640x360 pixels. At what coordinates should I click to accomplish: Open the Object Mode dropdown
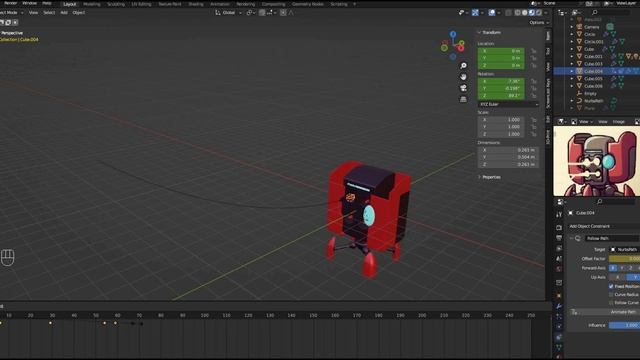coord(11,13)
